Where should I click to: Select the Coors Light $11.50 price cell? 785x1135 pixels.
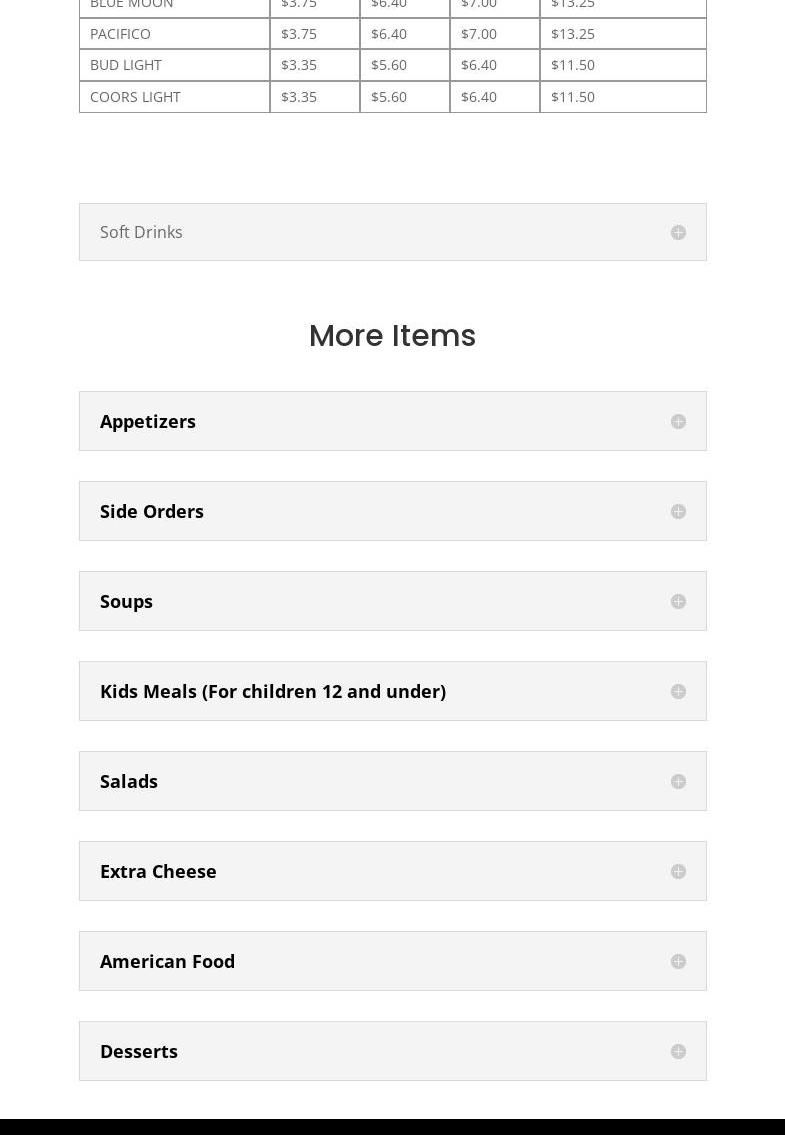pos(573,97)
